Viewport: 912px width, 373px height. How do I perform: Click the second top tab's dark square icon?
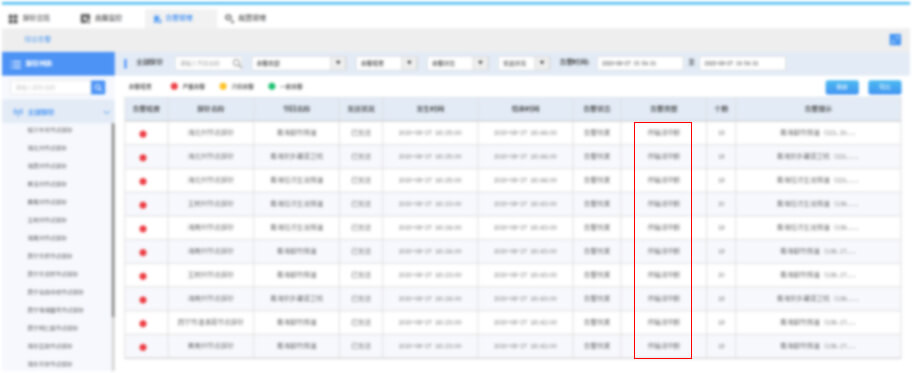coord(85,19)
